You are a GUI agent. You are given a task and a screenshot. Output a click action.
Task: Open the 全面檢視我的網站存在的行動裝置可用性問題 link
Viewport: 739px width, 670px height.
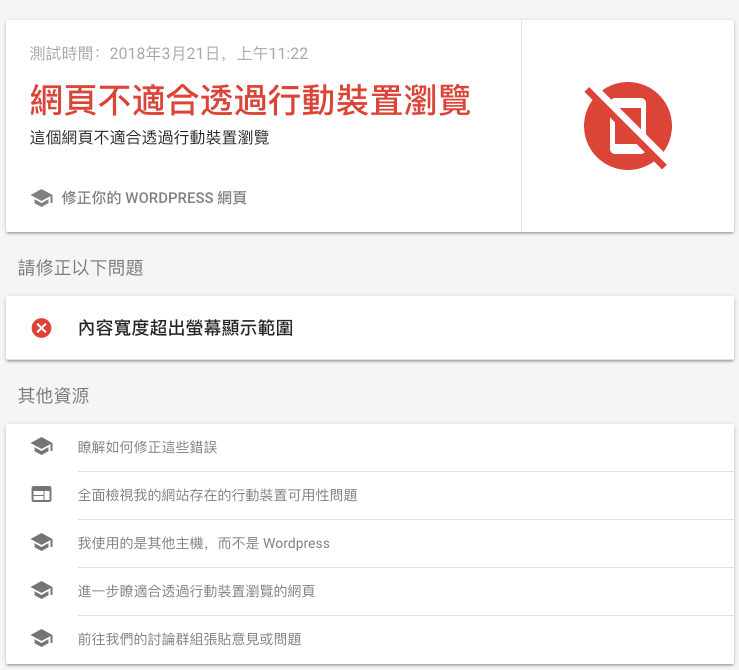click(x=217, y=495)
